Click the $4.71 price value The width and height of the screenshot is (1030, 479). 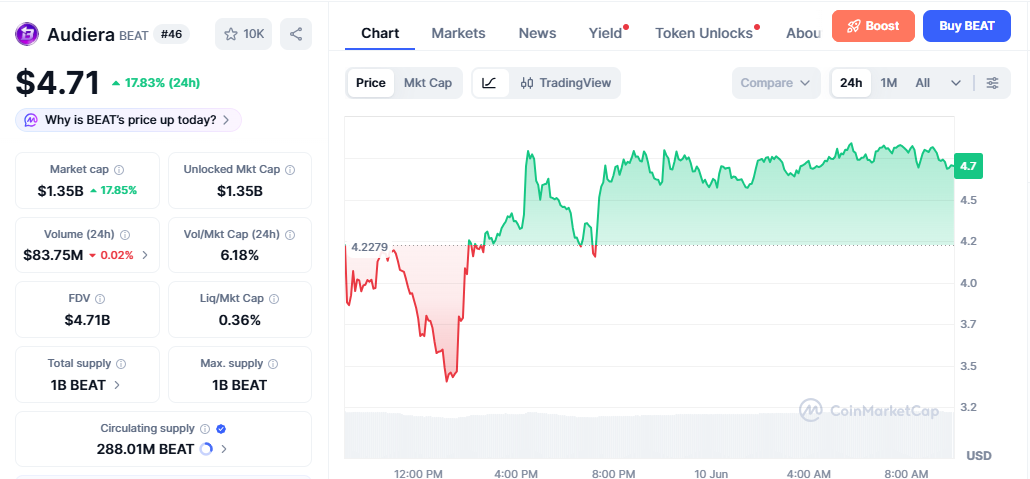(x=58, y=83)
